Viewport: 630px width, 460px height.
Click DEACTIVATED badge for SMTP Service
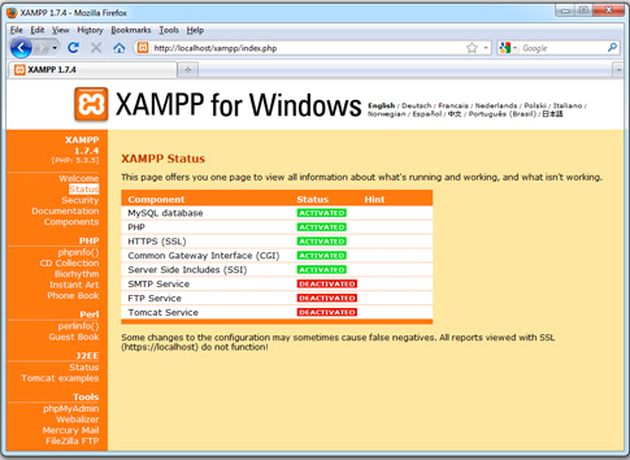coord(327,284)
